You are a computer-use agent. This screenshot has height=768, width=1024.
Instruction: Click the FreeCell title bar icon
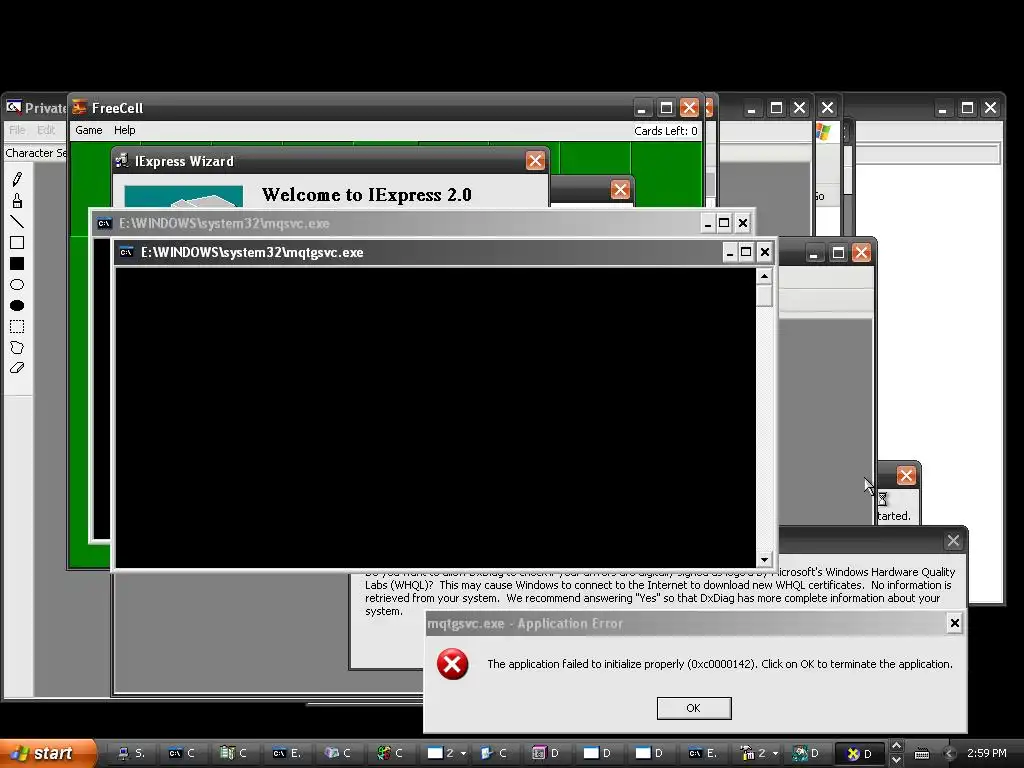tap(80, 107)
